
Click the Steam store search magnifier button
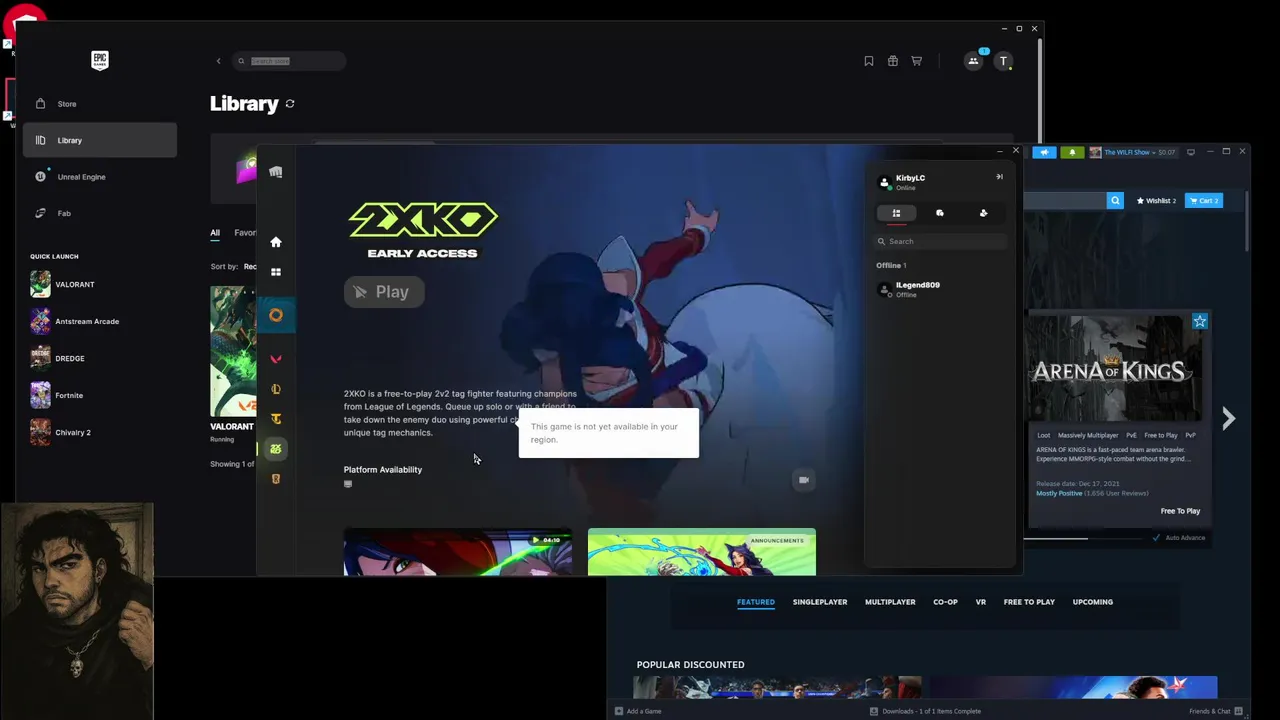click(1115, 201)
